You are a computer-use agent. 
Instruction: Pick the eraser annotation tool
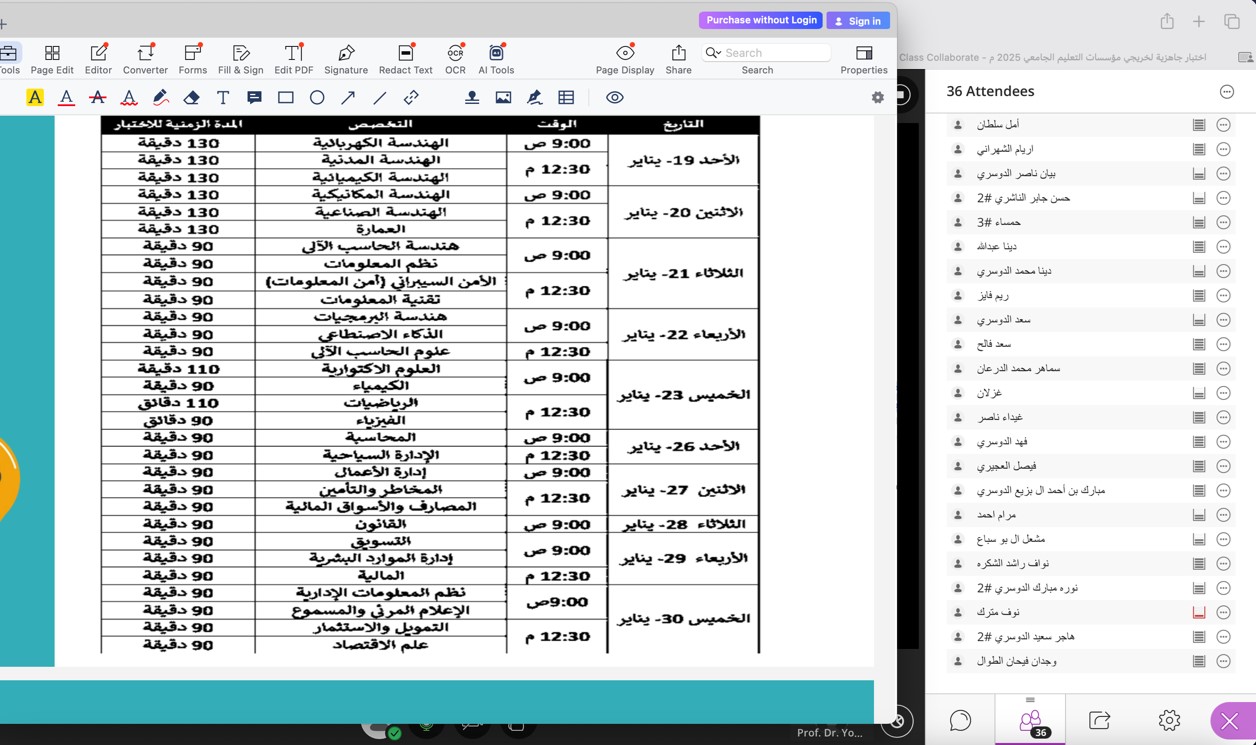[x=191, y=98]
